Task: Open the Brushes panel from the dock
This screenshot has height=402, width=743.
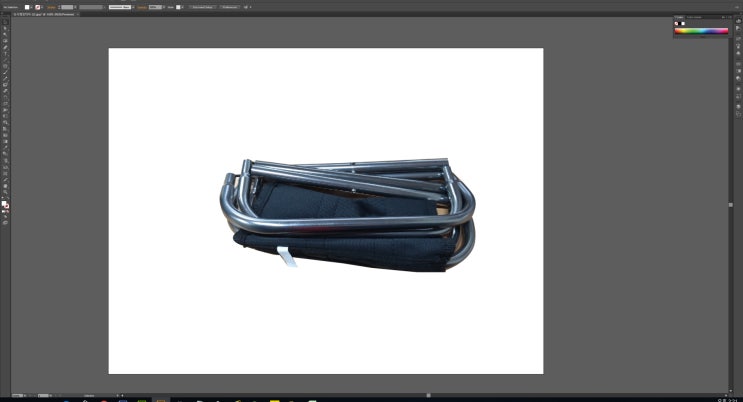Action: pos(738,46)
